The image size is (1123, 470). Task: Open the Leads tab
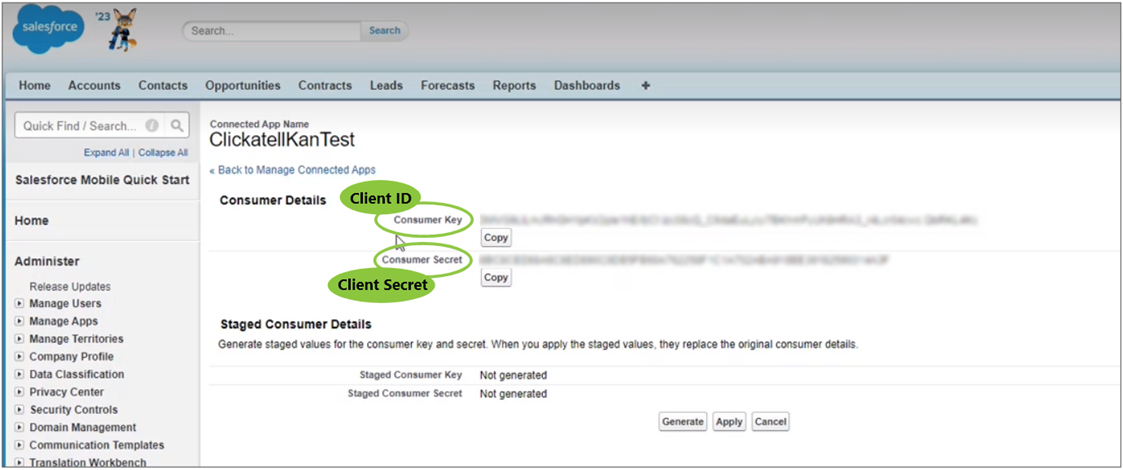(387, 85)
